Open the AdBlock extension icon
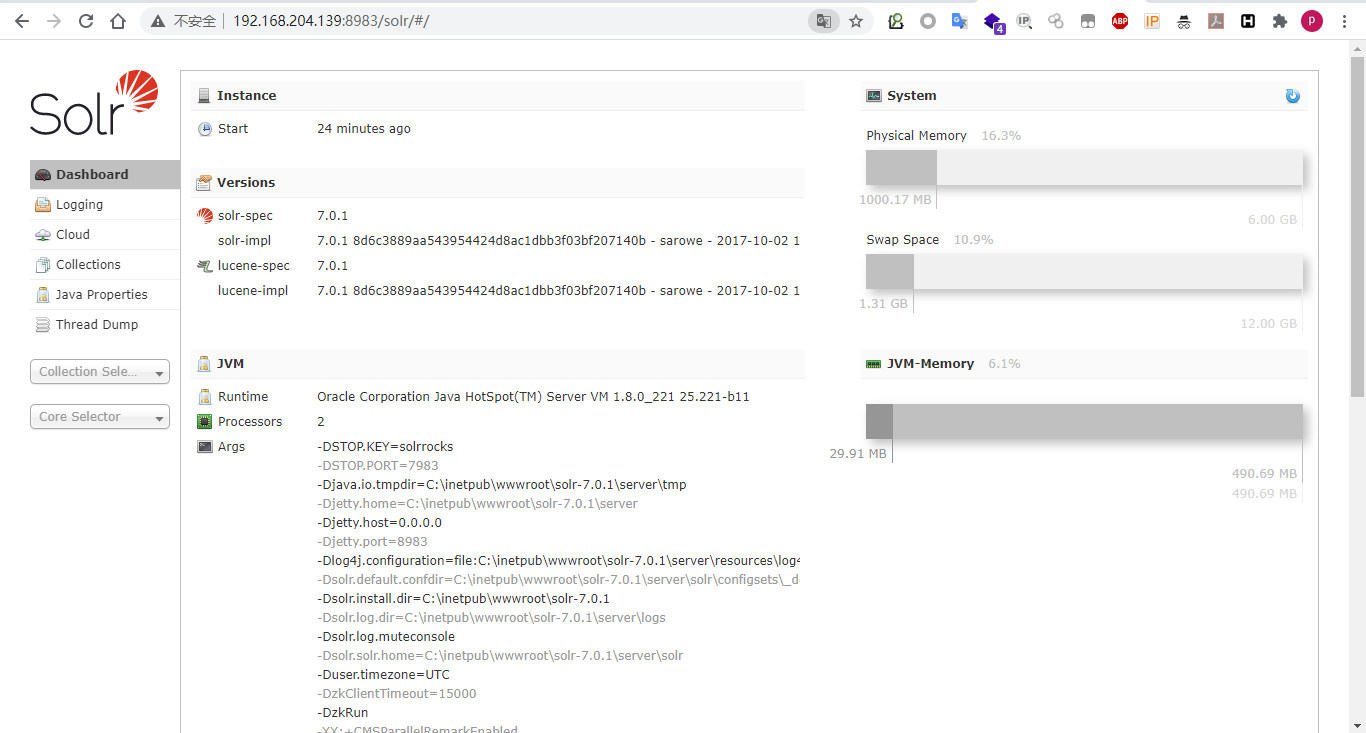The height and width of the screenshot is (733, 1366). 1119,20
